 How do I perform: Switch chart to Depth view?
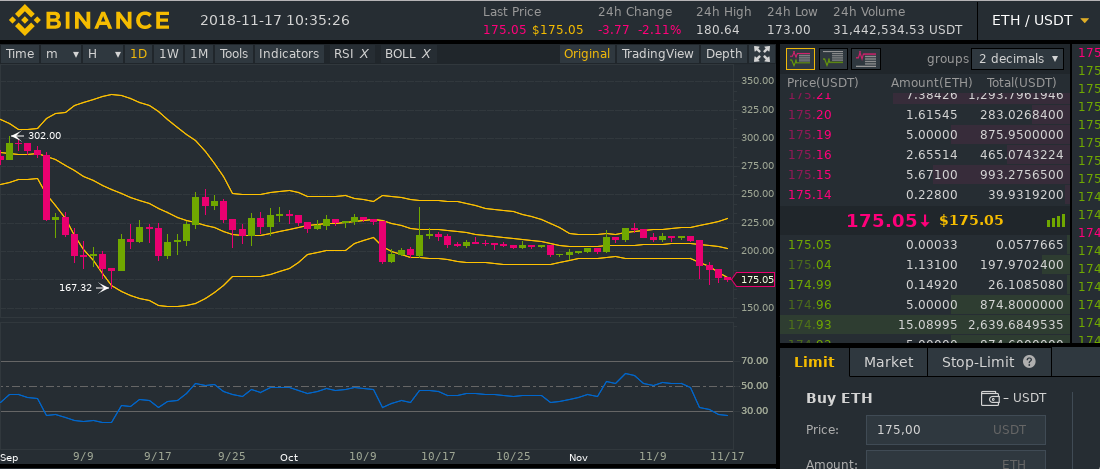pos(724,54)
